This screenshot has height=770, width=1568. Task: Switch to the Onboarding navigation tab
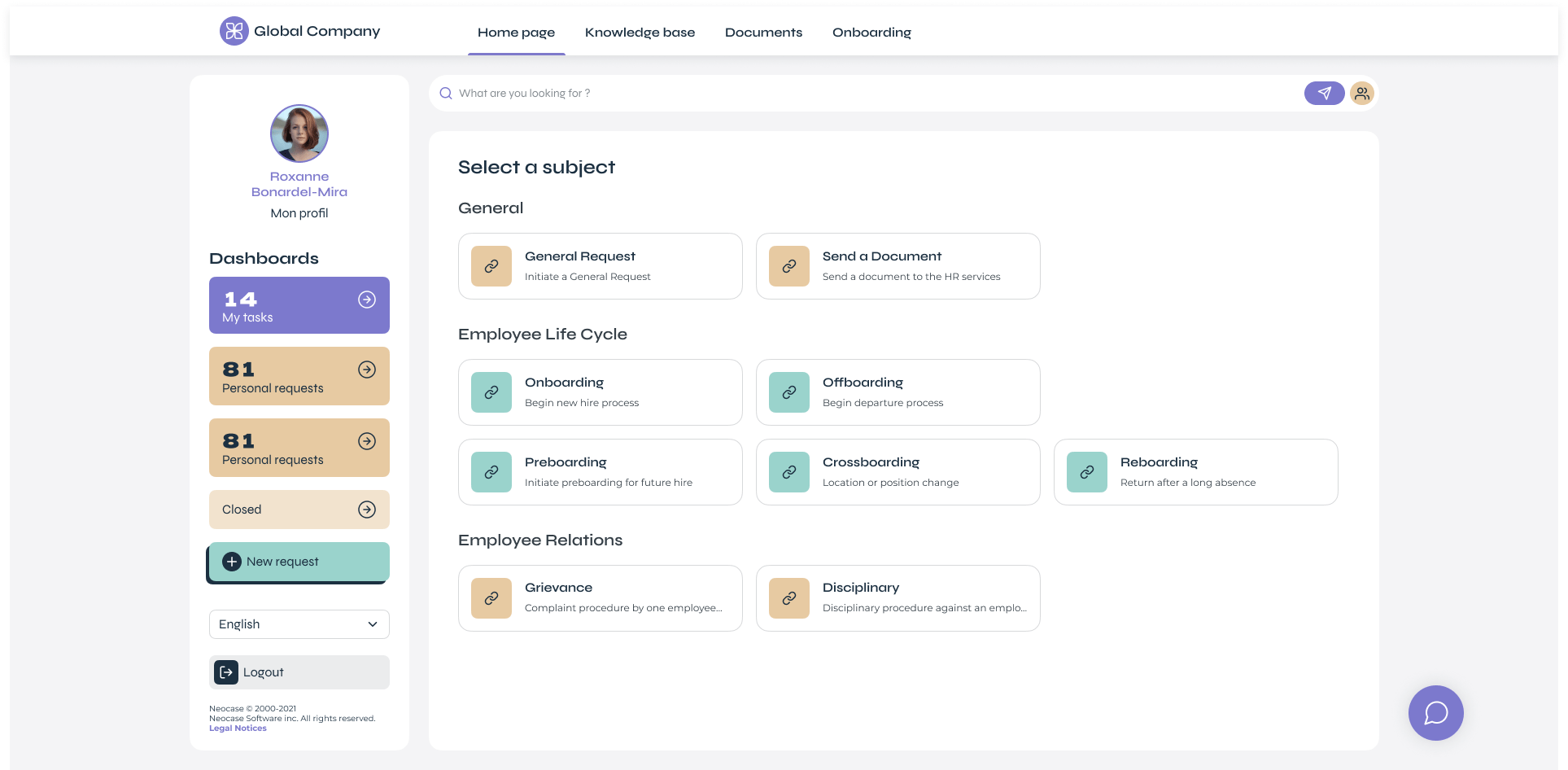[871, 32]
